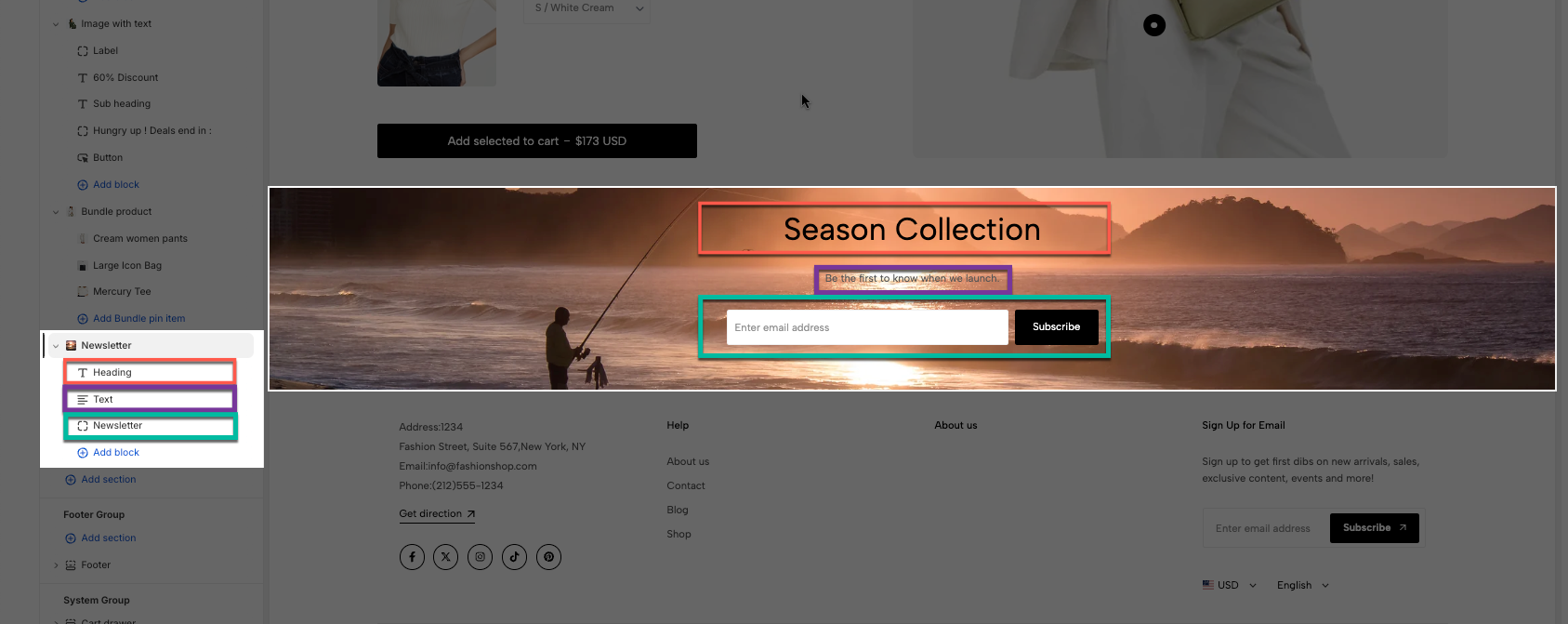Focus the footer email address field
Image resolution: width=1568 pixels, height=624 pixels.
[1267, 528]
